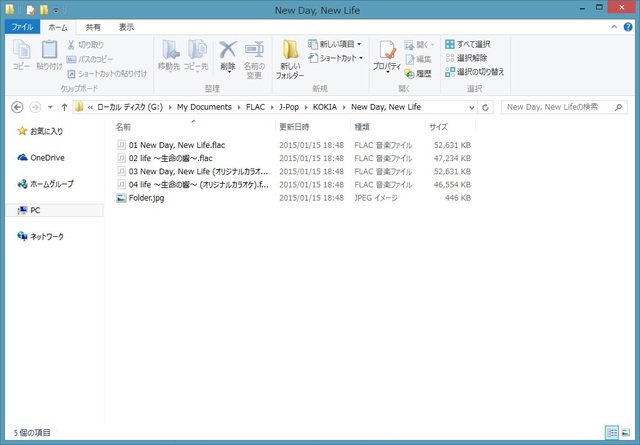Open the File (ファイル) menu tab
This screenshot has width=640, height=445.
[x=22, y=27]
